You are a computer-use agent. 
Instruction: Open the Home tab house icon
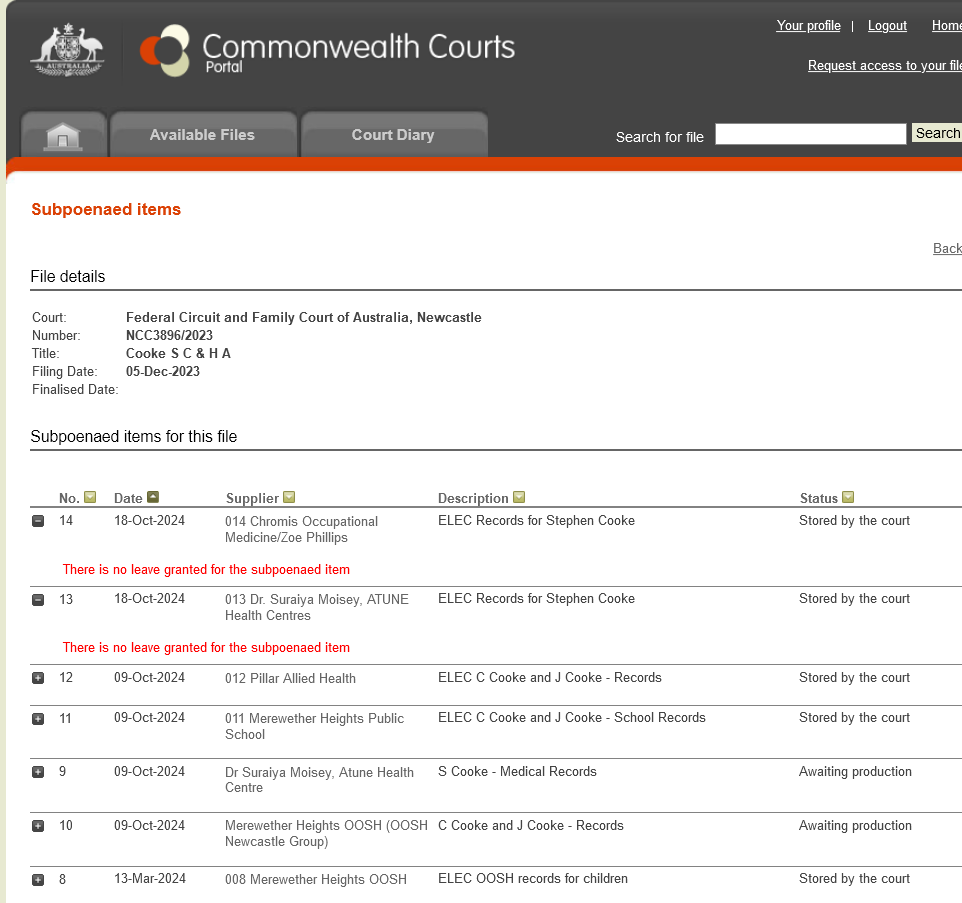(x=63, y=136)
